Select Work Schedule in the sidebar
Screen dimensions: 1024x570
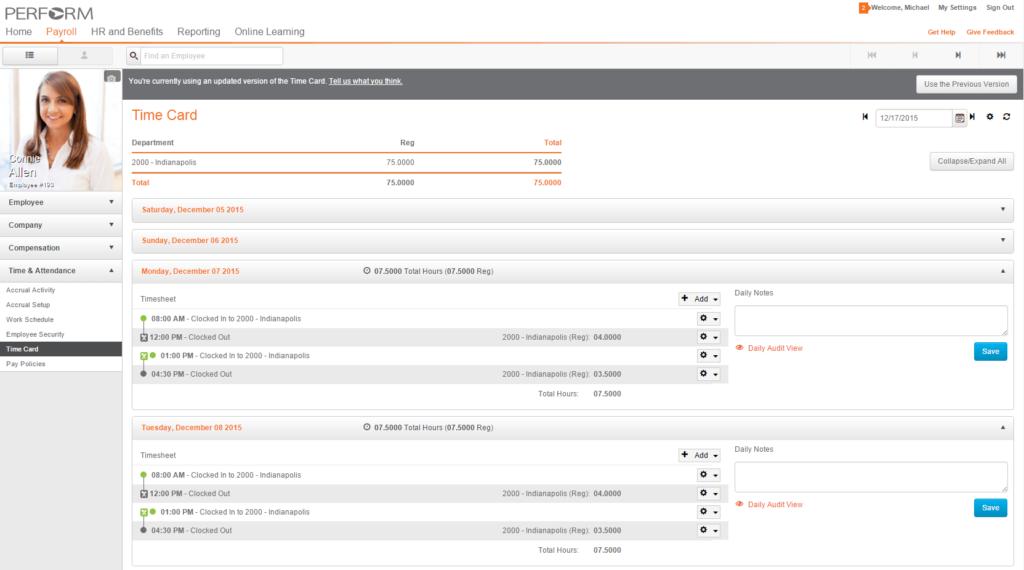point(29,319)
